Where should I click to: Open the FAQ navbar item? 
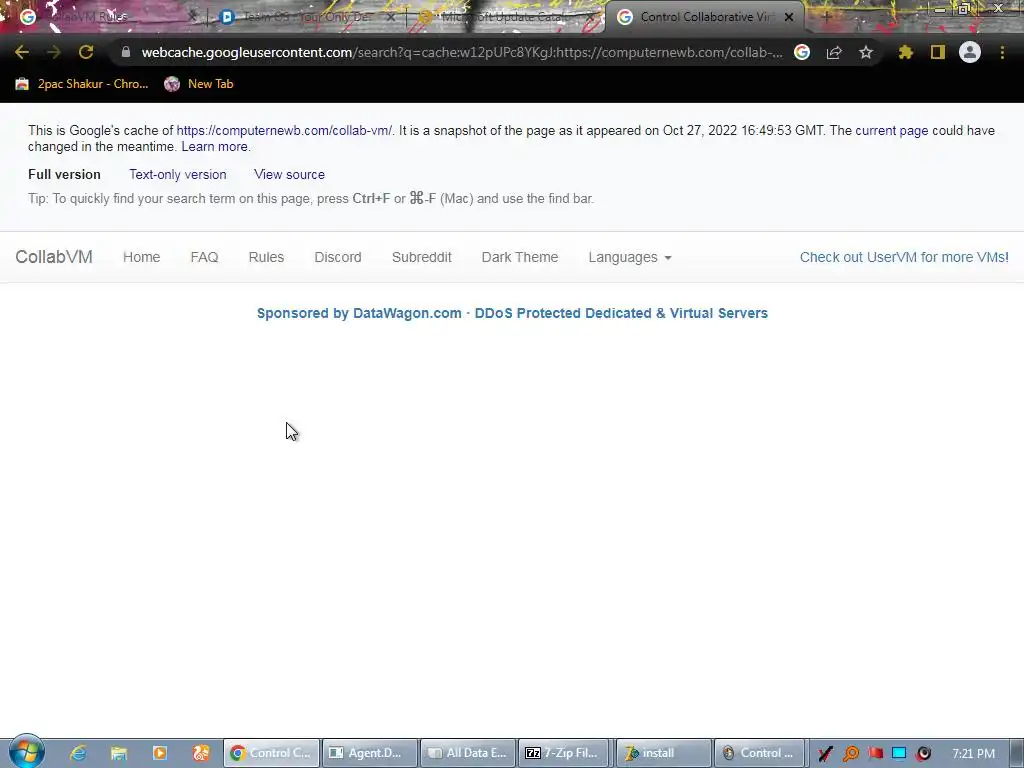click(x=204, y=257)
